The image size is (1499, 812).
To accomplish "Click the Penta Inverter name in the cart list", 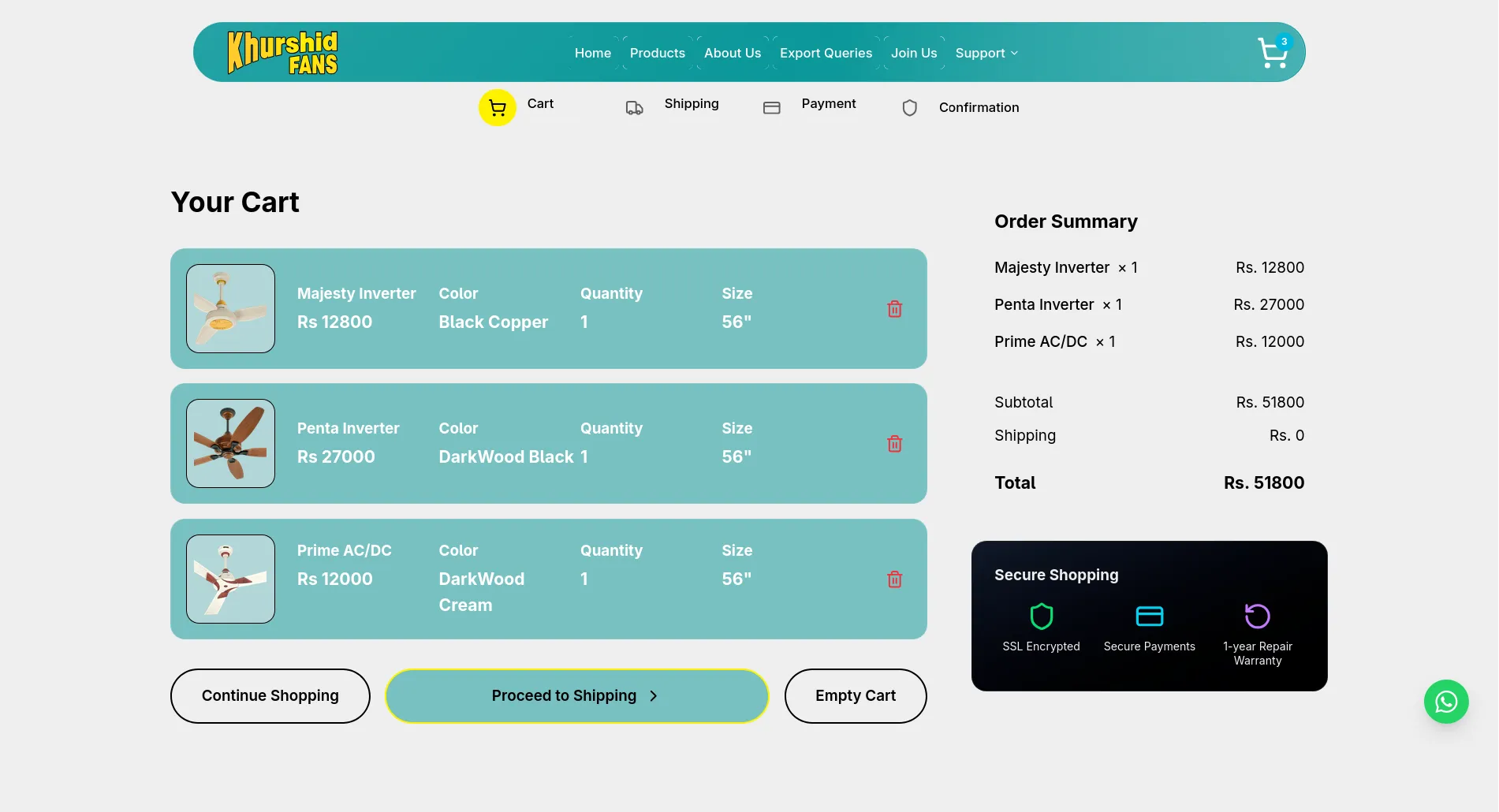I will tap(349, 428).
